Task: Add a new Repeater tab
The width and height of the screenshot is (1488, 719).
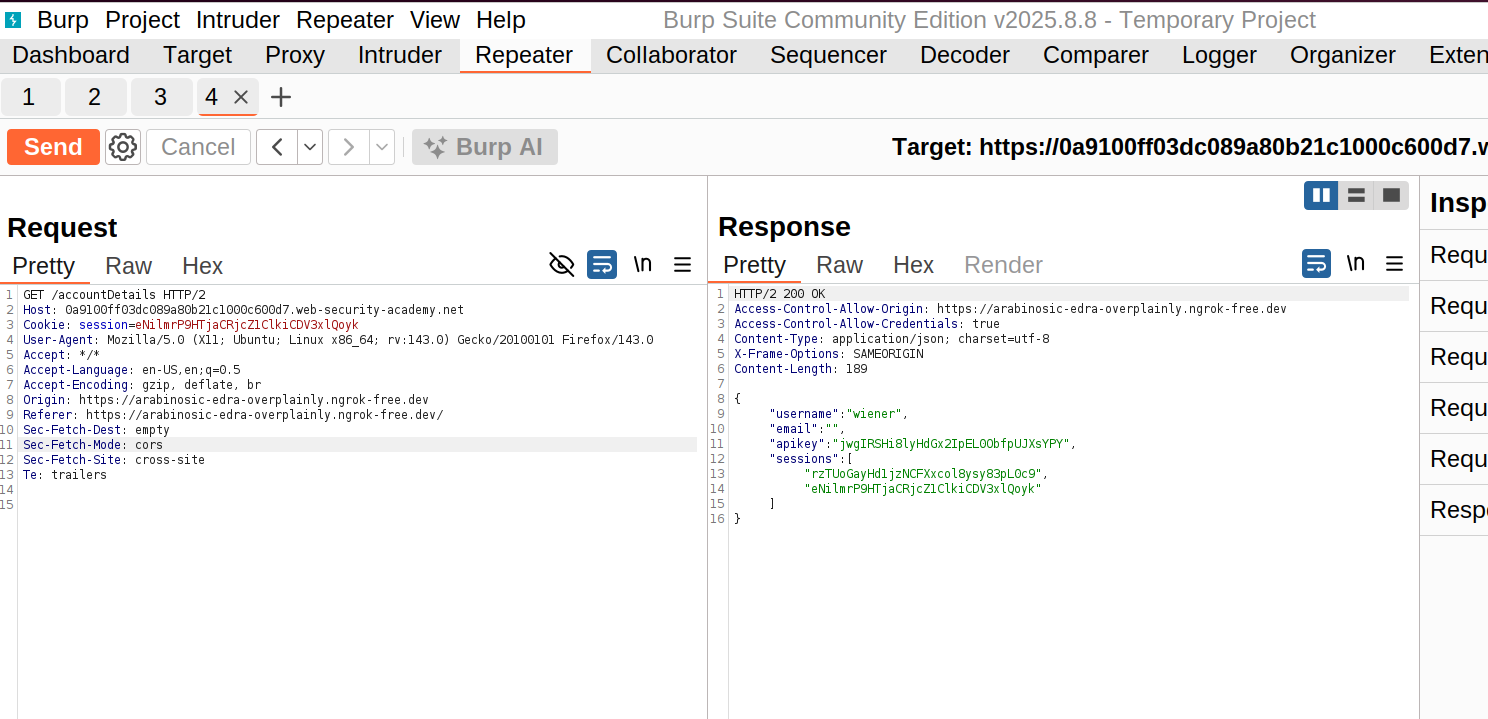Action: coord(281,97)
